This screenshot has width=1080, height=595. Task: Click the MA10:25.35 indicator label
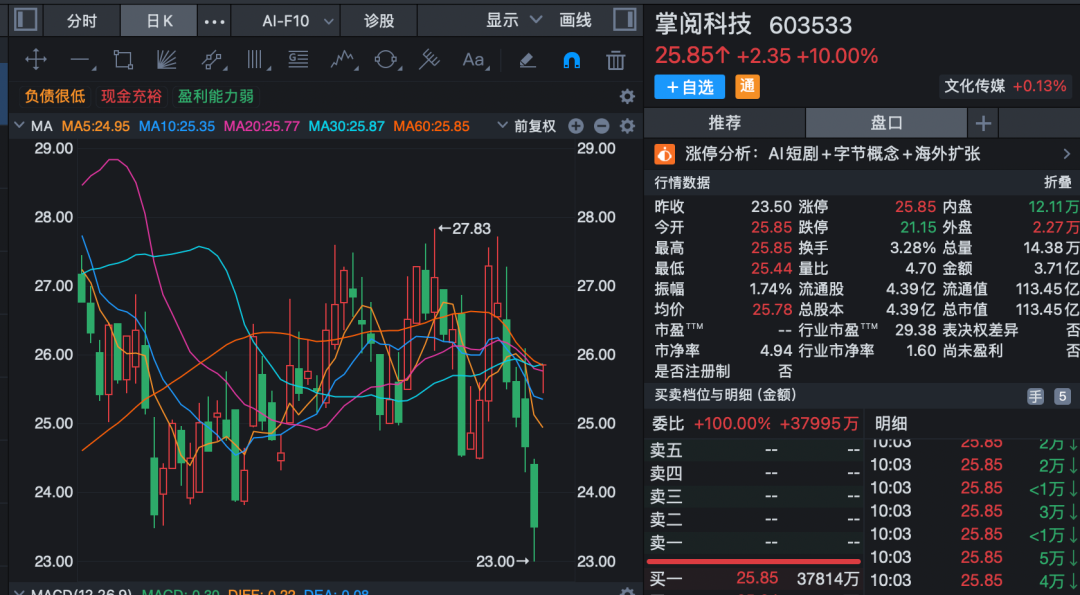177,126
